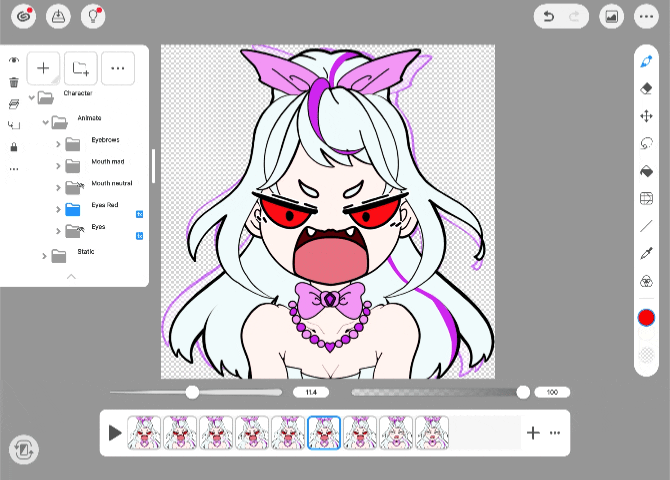Open the perspective grid tool
This screenshot has height=480, width=670.
pyautogui.click(x=646, y=198)
